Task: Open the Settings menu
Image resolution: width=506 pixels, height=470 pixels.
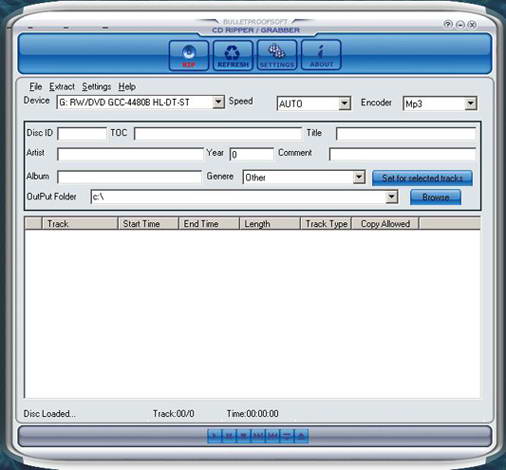Action: 96,87
